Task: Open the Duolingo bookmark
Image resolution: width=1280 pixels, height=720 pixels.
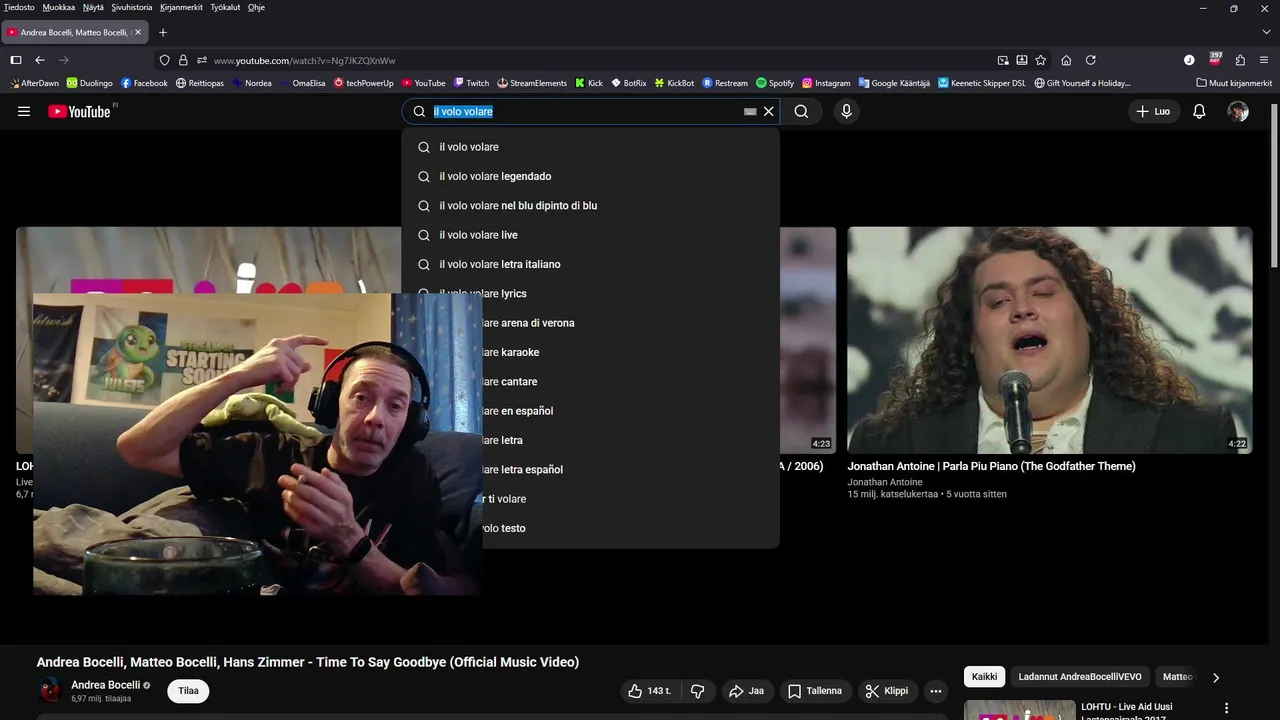Action: [x=89, y=83]
